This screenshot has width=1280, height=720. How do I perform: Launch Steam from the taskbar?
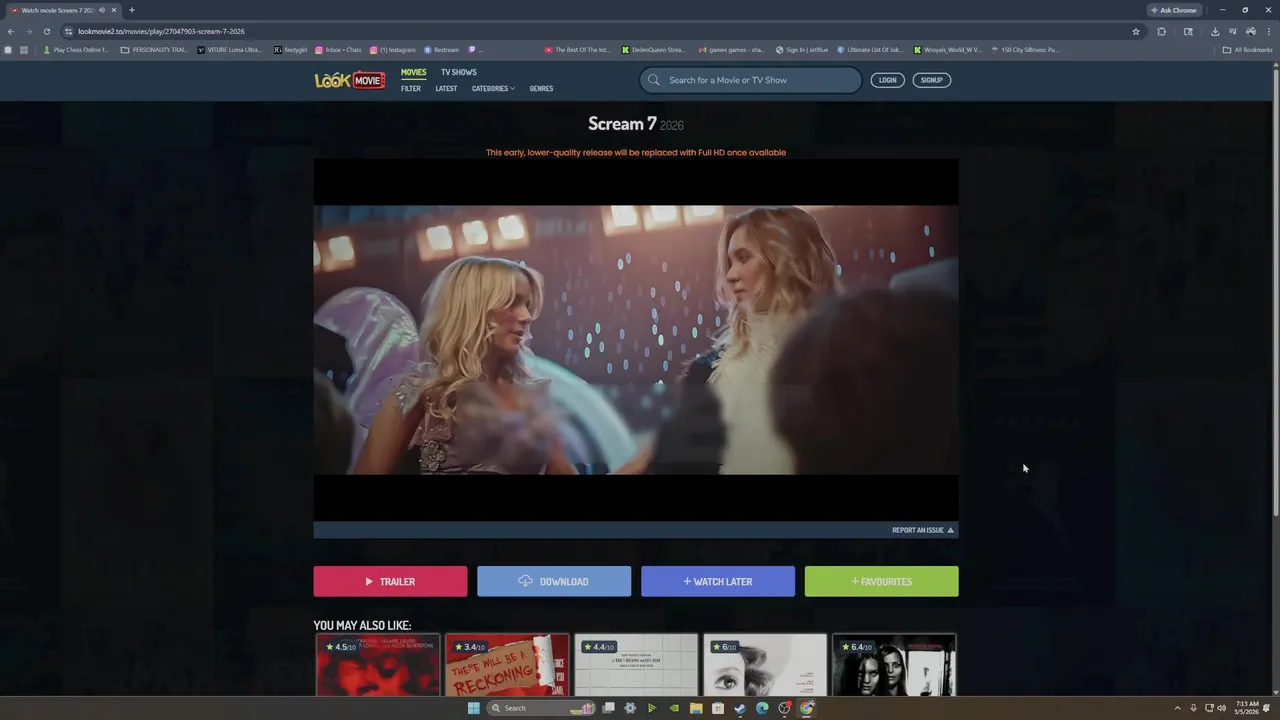pos(740,708)
